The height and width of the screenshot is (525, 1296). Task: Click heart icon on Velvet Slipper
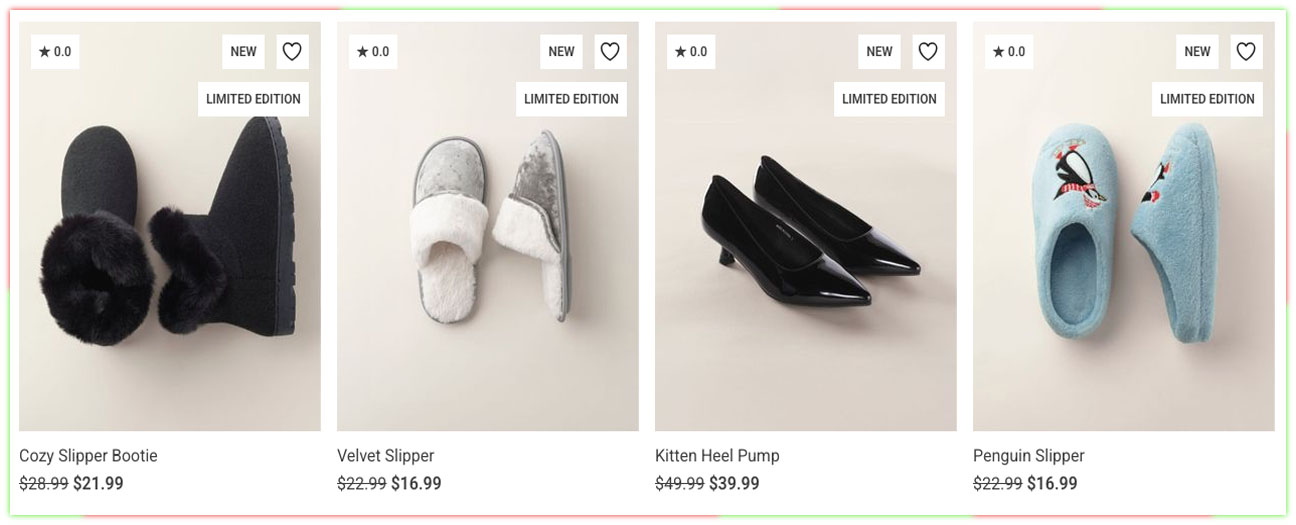click(609, 52)
